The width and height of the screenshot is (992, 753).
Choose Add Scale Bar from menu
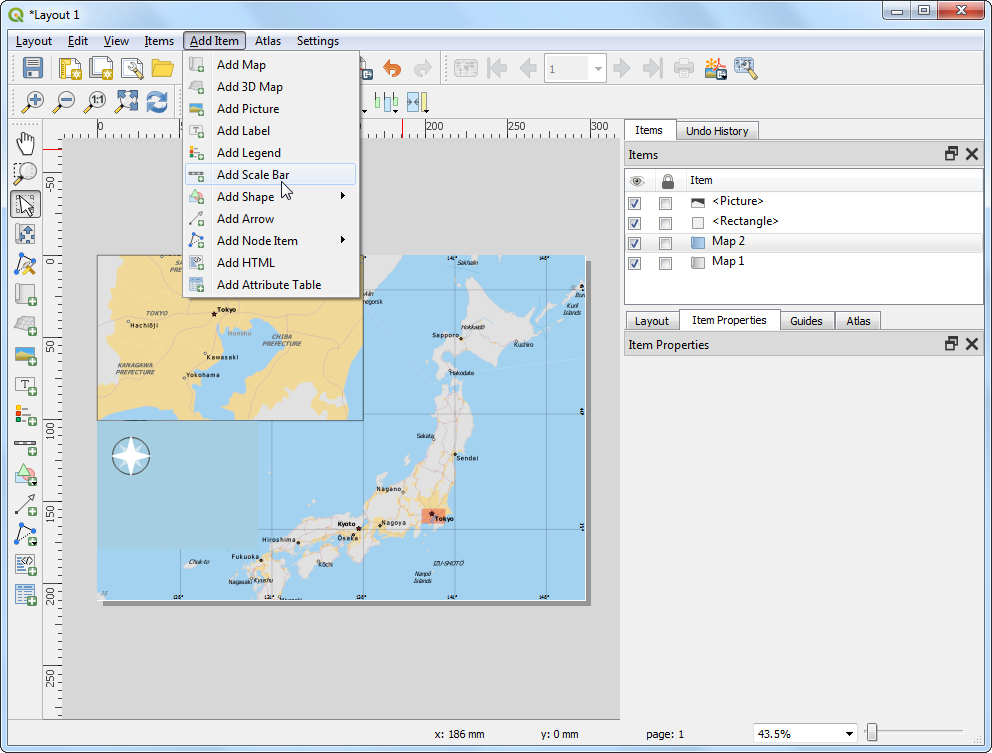click(x=253, y=175)
